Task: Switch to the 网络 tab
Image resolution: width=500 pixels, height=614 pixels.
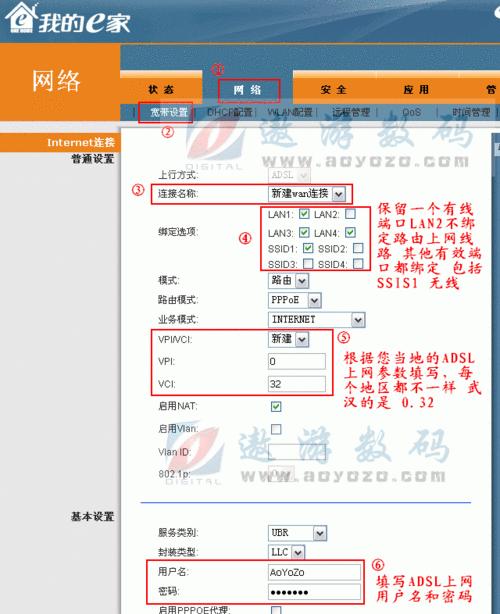Action: (247, 90)
